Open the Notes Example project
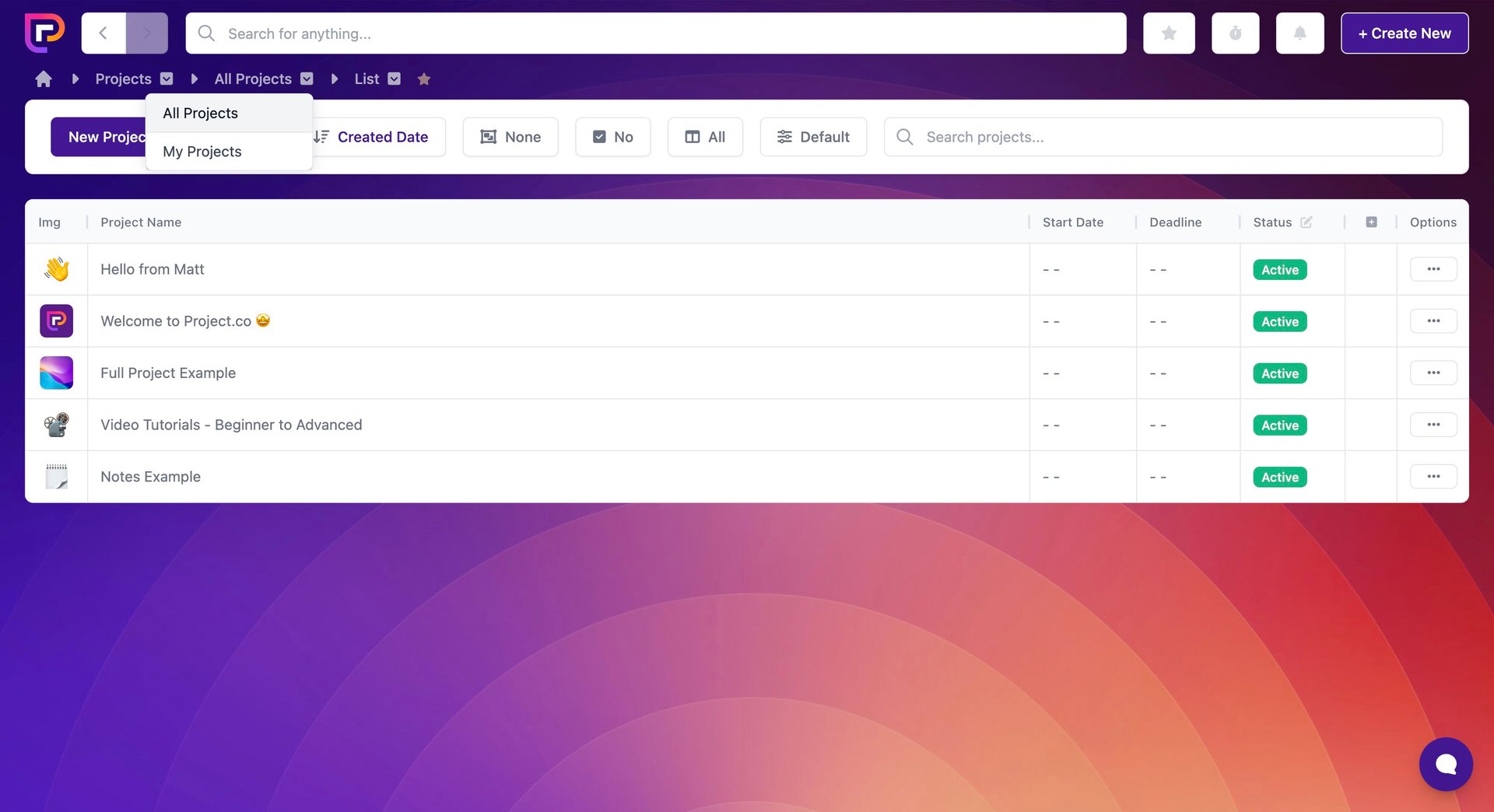Viewport: 1494px width, 812px height. click(150, 477)
